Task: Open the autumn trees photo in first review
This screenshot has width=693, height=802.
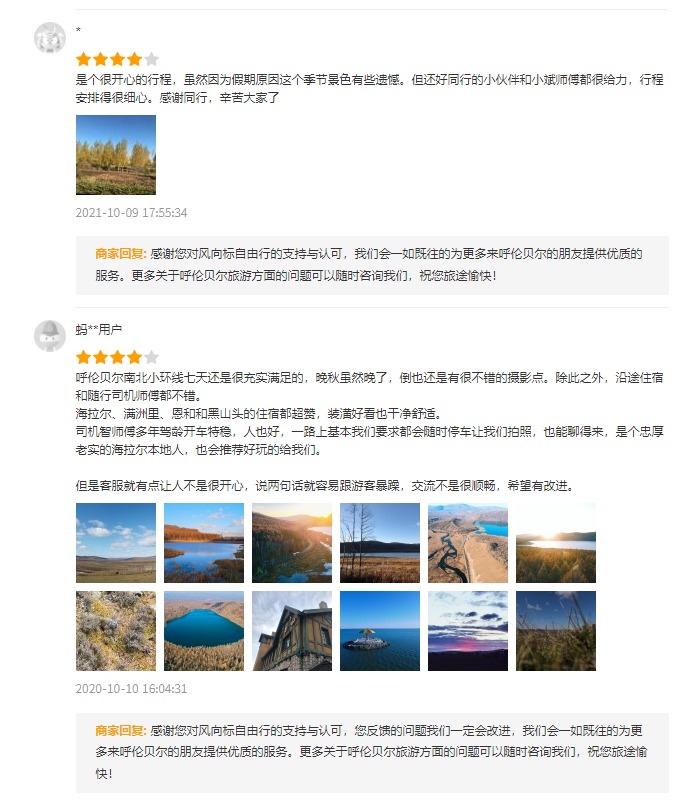Action: click(x=116, y=155)
